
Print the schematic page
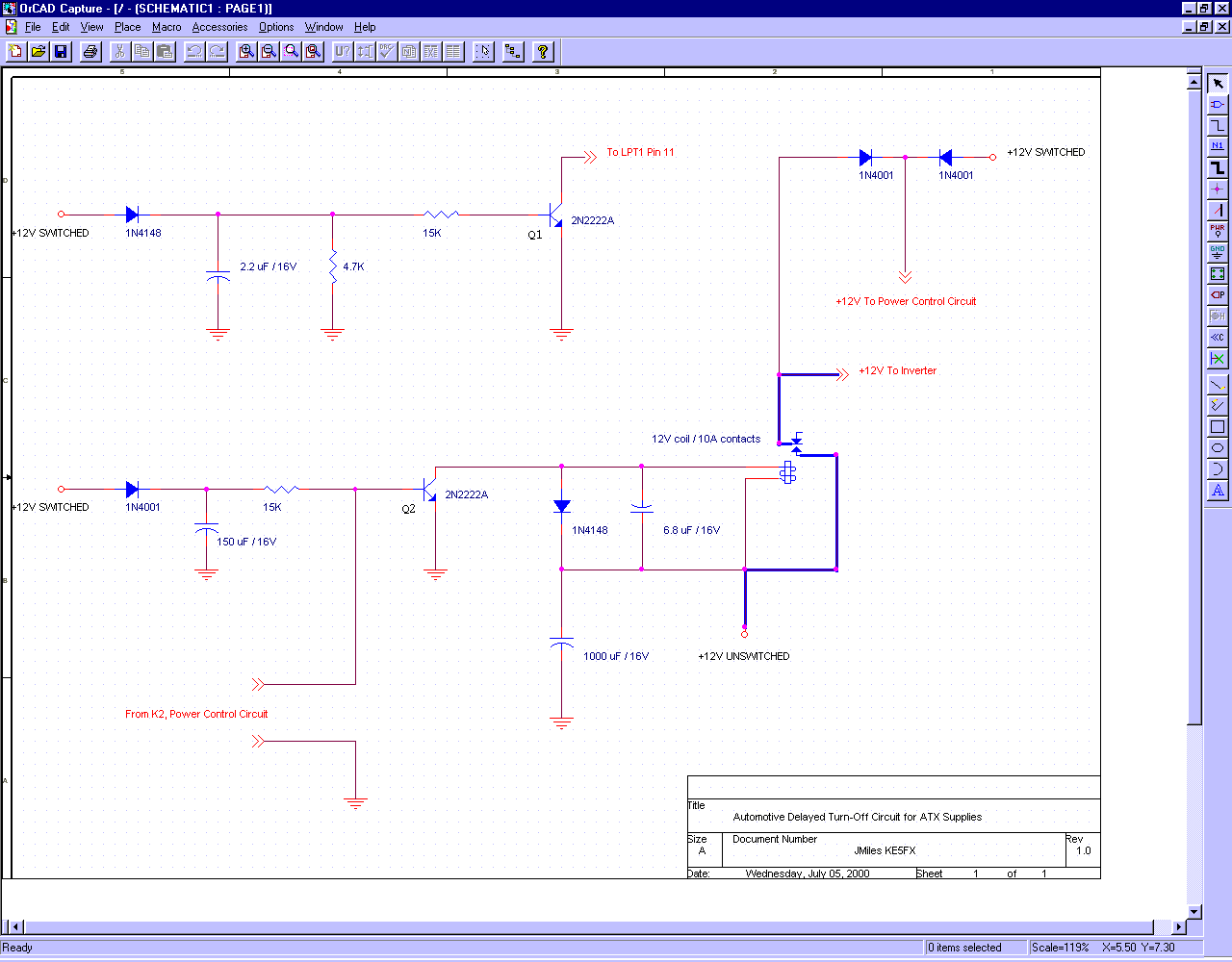click(90, 51)
